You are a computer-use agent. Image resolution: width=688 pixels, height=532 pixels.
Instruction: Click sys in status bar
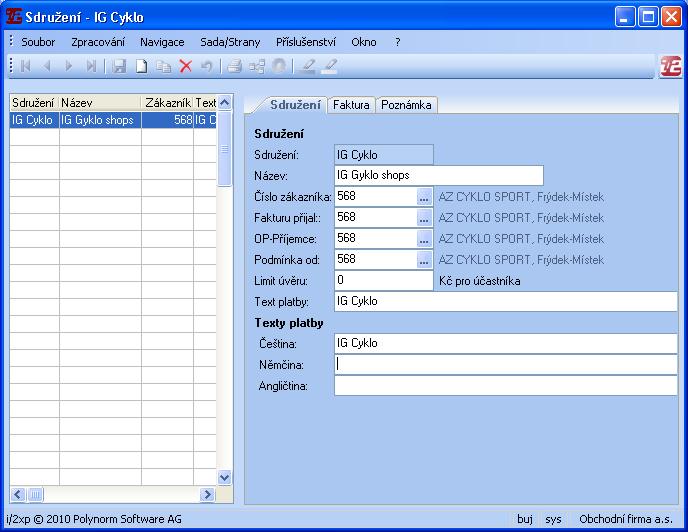553,519
